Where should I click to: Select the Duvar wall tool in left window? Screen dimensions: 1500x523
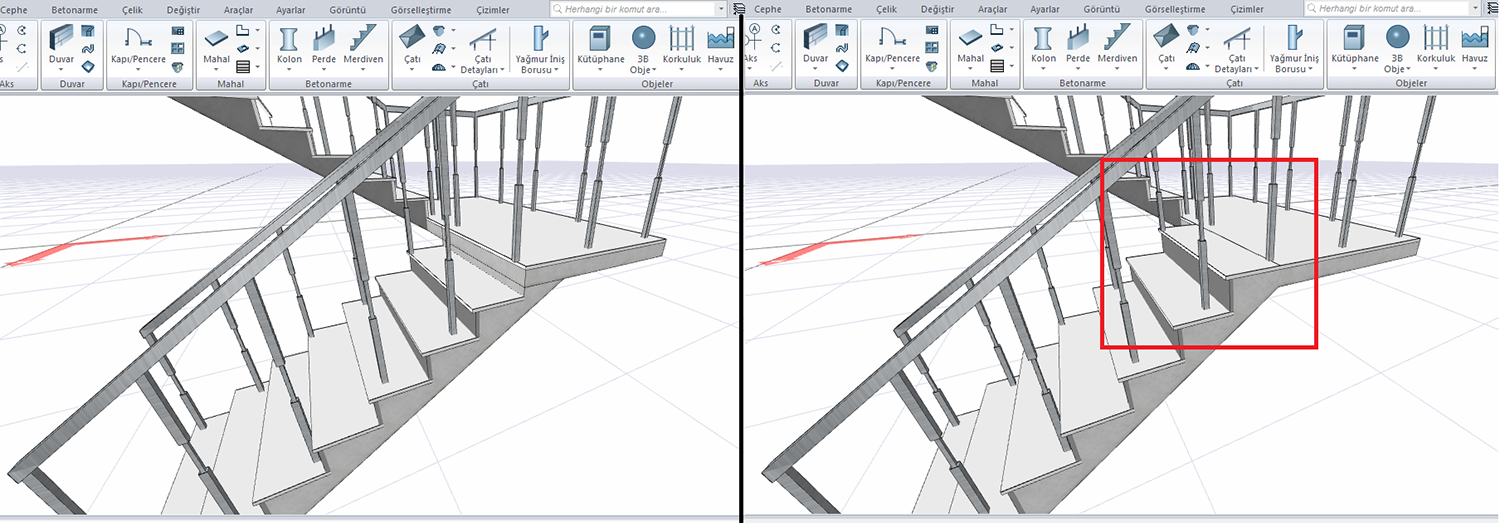tap(61, 46)
